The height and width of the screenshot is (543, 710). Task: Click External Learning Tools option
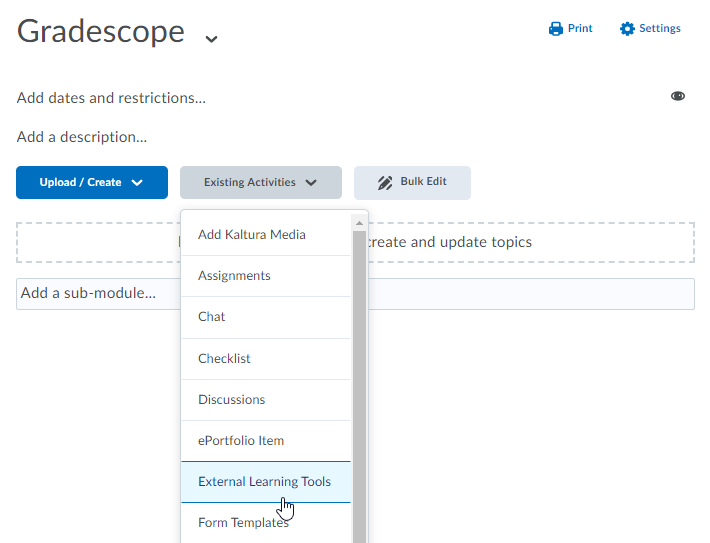pyautogui.click(x=264, y=482)
